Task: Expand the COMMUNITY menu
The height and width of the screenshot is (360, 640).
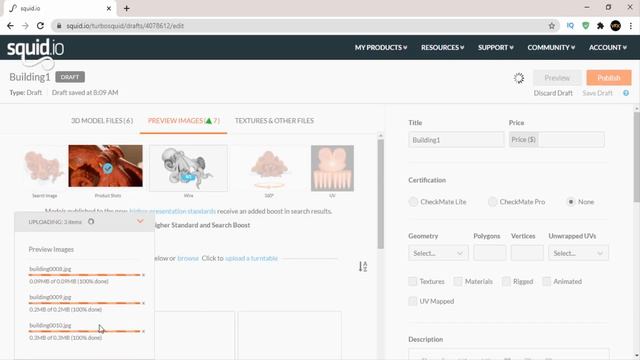Action: click(x=551, y=47)
